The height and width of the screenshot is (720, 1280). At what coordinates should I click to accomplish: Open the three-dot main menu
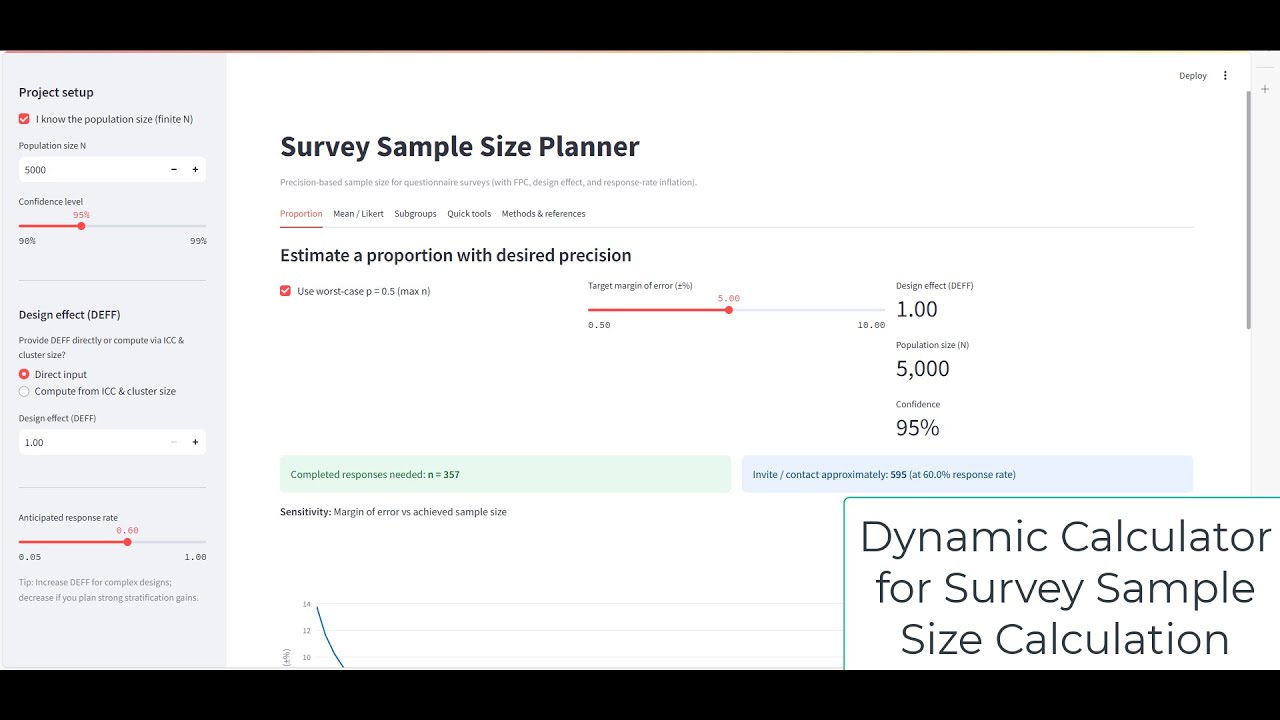1225,76
